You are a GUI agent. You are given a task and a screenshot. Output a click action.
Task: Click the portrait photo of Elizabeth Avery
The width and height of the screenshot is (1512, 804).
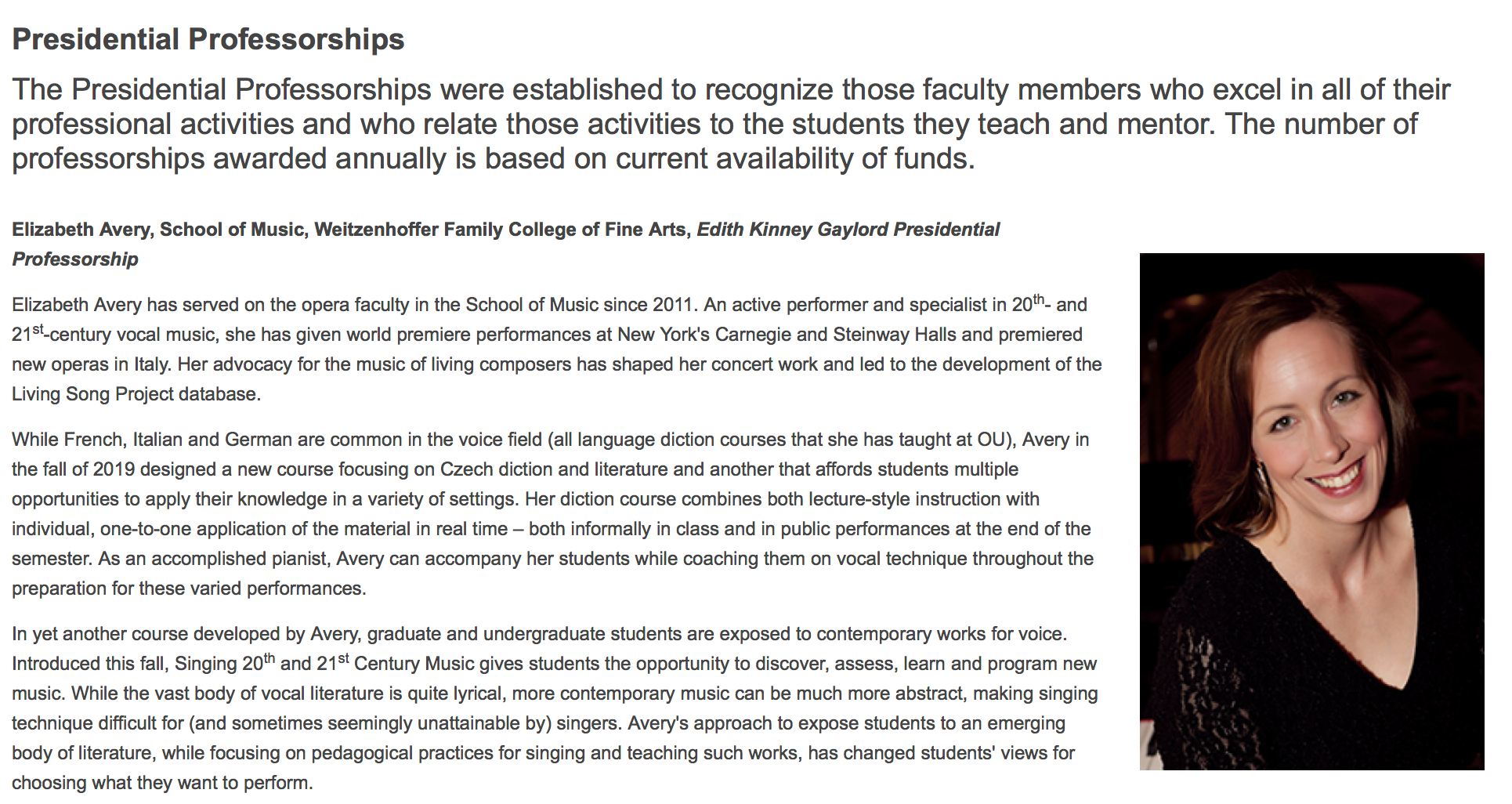point(1311,511)
